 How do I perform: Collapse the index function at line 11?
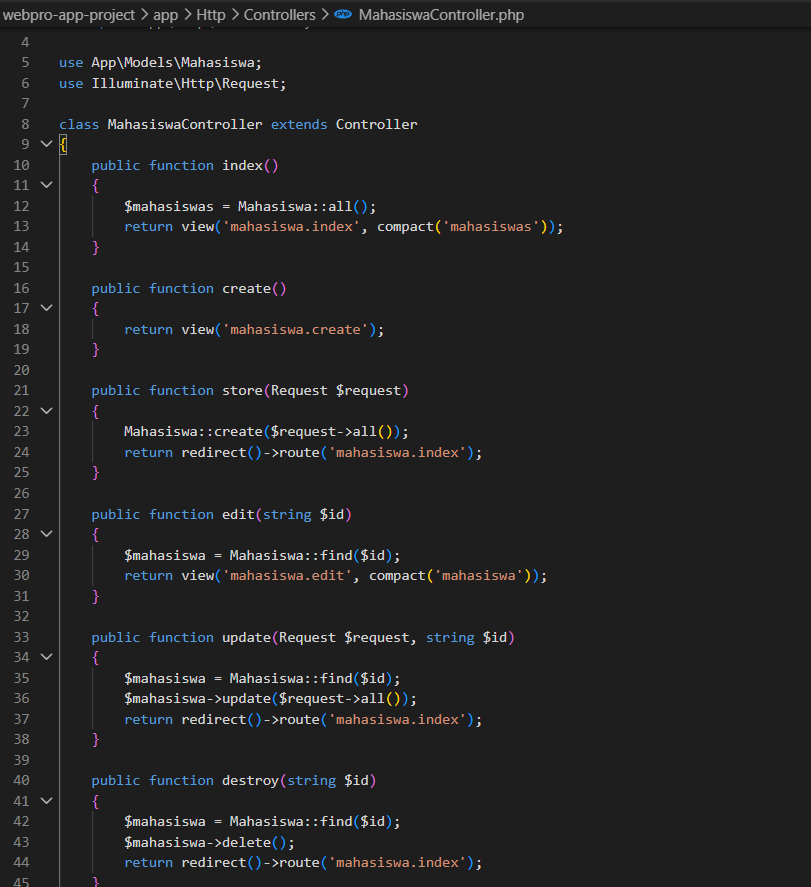(x=46, y=185)
